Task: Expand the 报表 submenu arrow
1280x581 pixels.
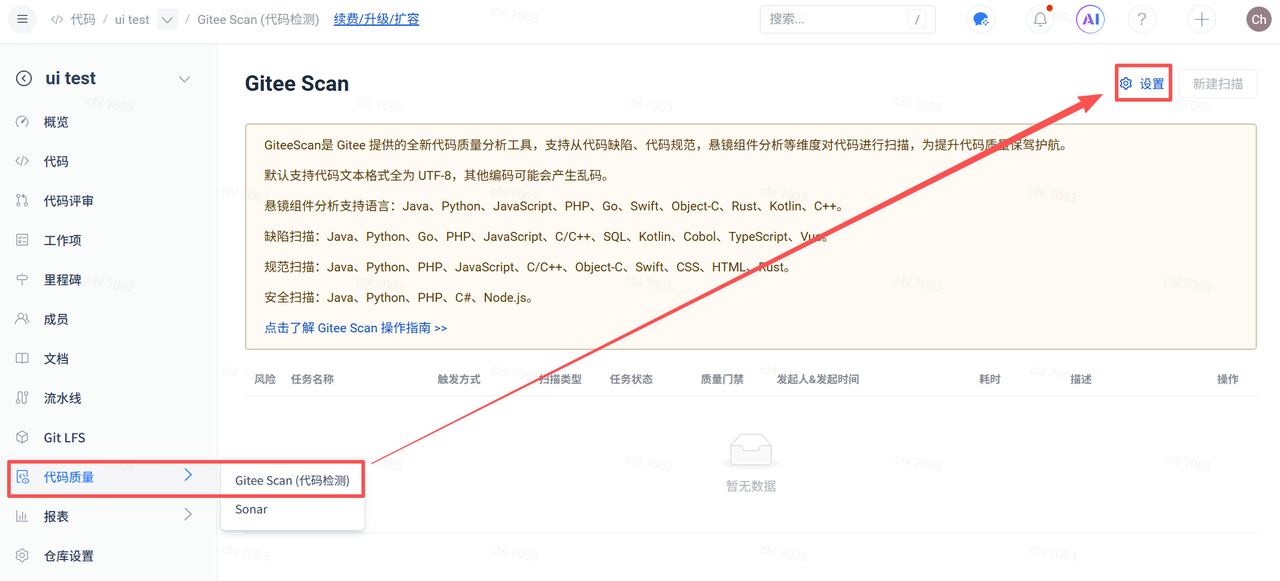Action: click(188, 516)
